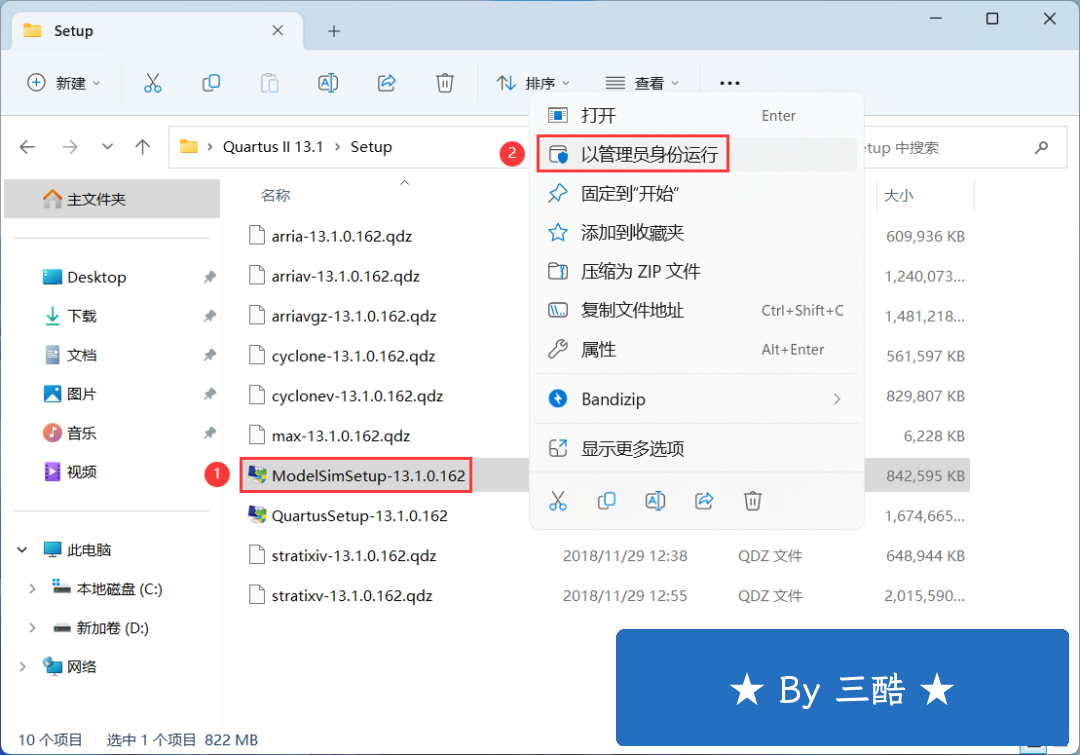Click share icon at context menu bottom
The image size is (1080, 755).
tap(704, 500)
